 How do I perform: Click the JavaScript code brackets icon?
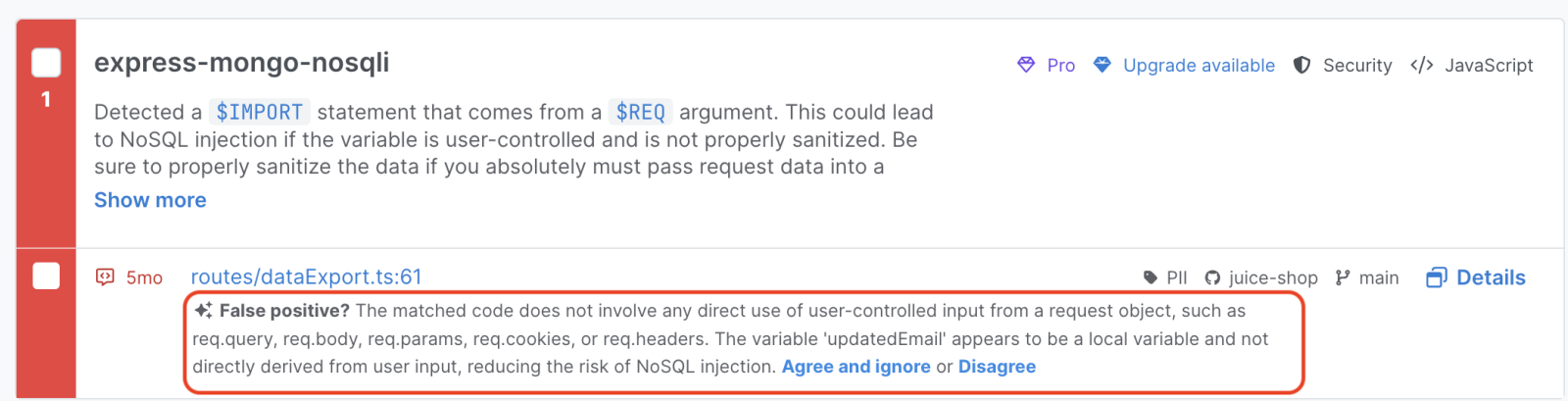1421,65
